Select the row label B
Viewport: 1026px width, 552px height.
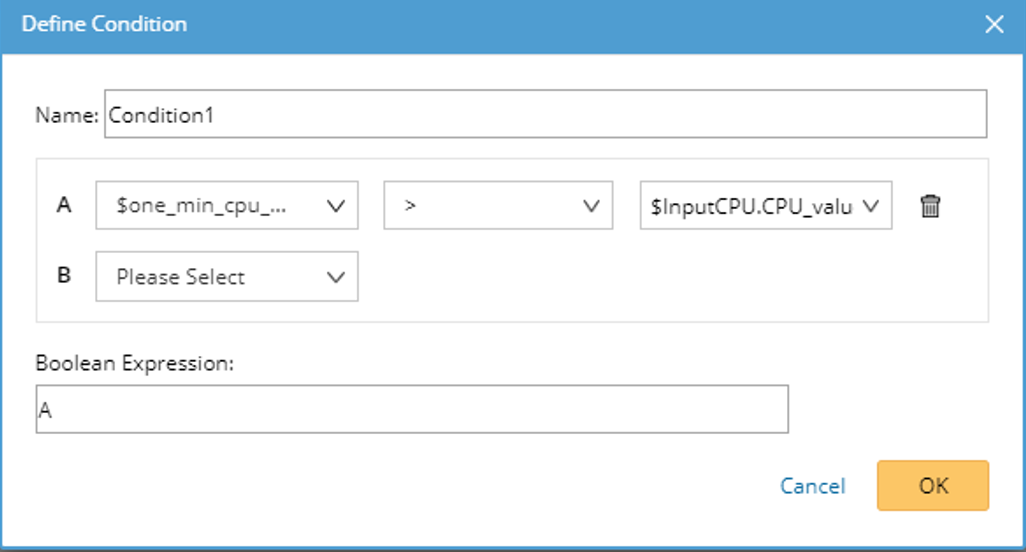point(64,275)
